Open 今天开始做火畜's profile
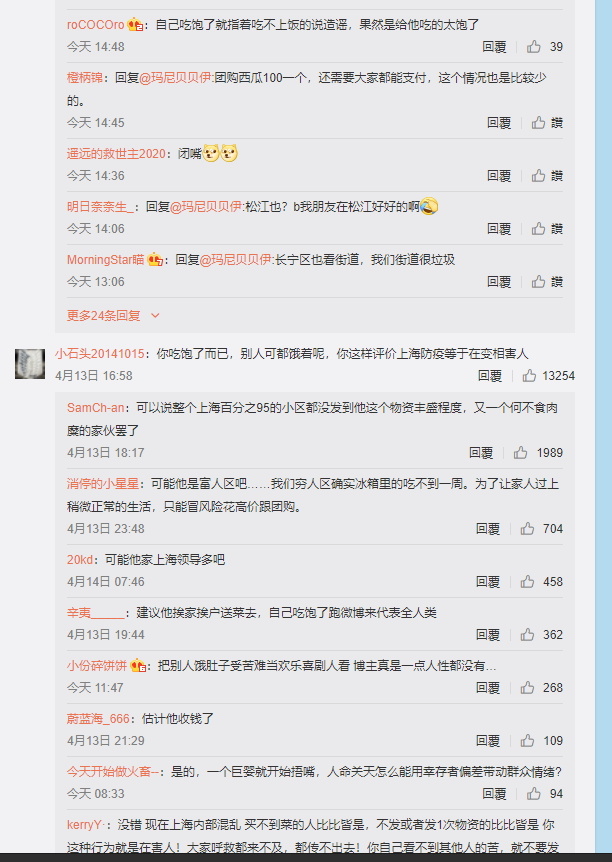612x862 pixels. (x=112, y=772)
